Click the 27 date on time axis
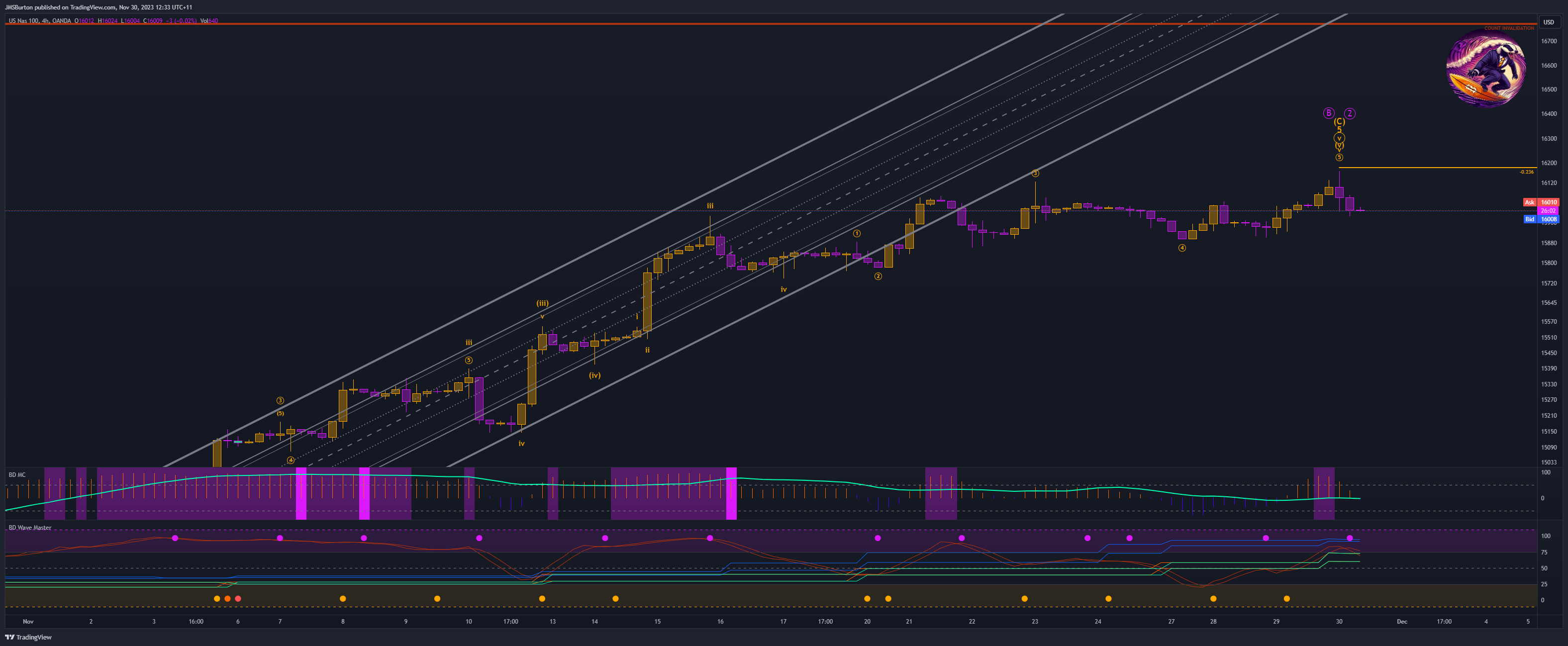1568x646 pixels. (1171, 622)
